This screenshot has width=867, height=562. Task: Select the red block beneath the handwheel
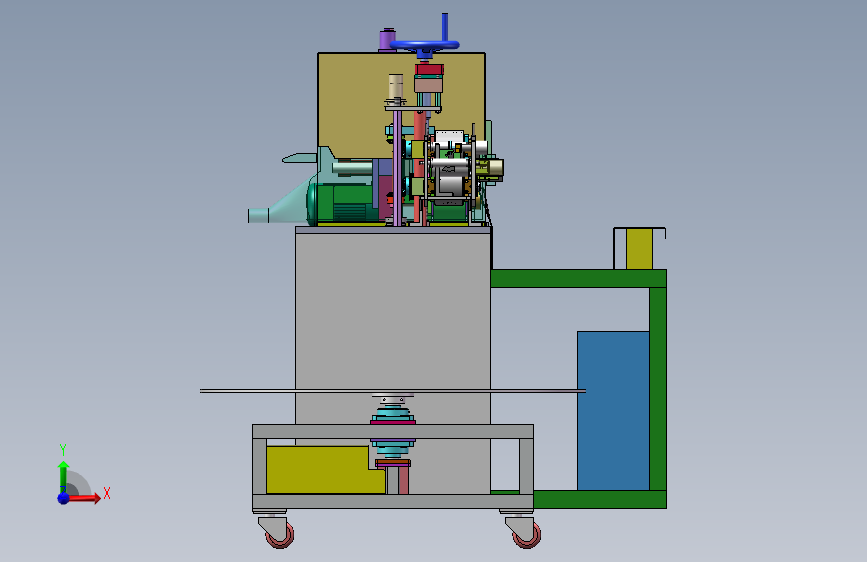coord(429,70)
